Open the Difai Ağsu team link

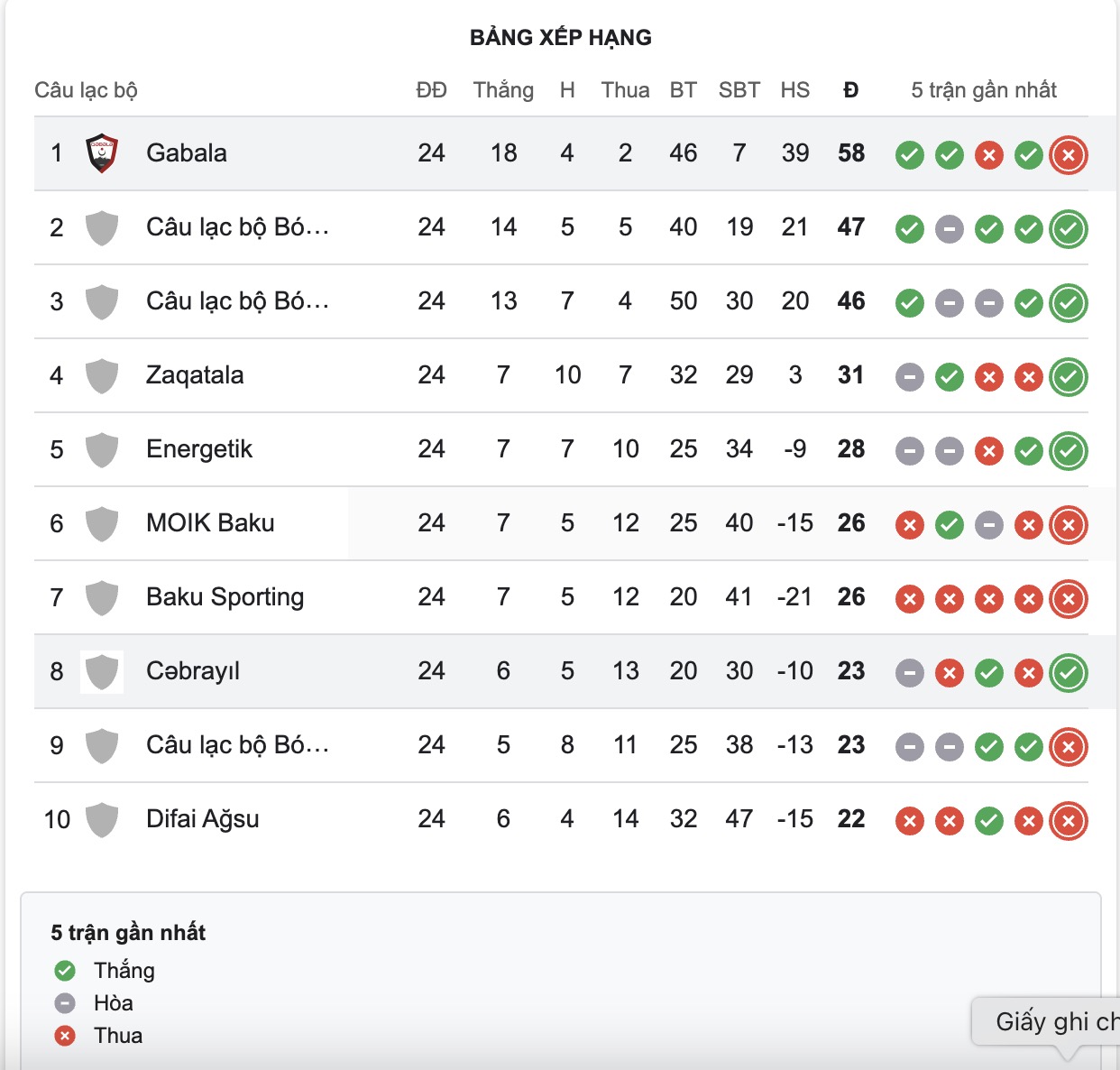pyautogui.click(x=203, y=819)
